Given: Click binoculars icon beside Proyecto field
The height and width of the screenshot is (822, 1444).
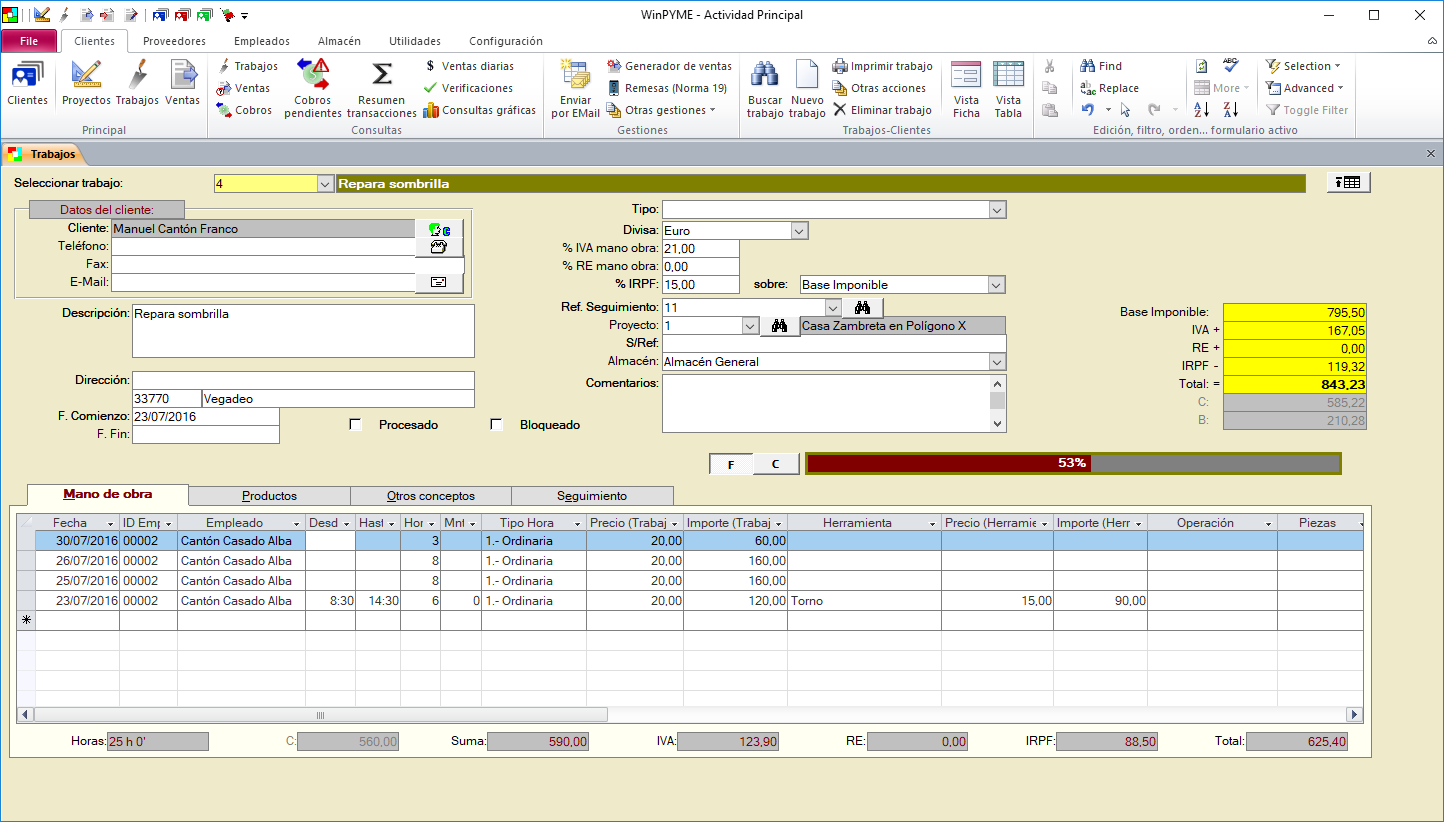Looking at the screenshot, I should (780, 326).
